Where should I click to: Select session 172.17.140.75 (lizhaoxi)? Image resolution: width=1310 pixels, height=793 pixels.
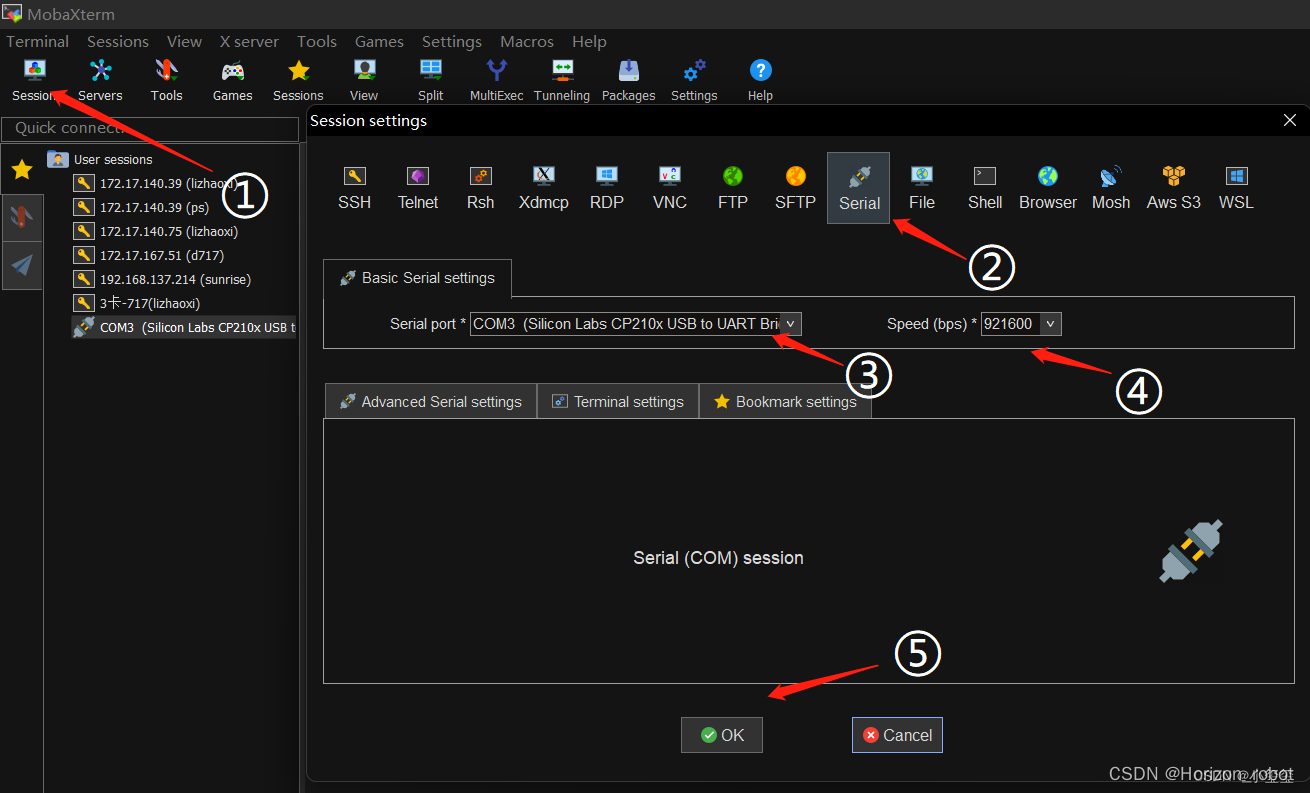pos(156,231)
